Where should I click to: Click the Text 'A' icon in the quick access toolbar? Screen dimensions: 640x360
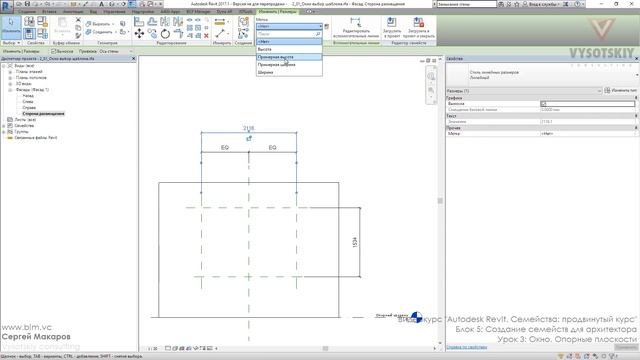point(101,4)
